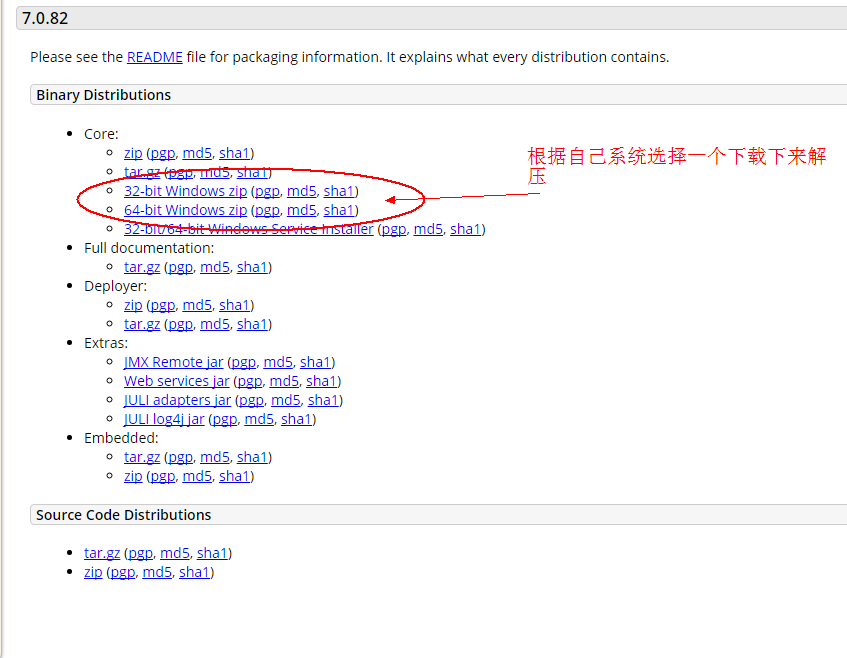
Task: Download the JULI adapters jar
Action: tap(177, 400)
